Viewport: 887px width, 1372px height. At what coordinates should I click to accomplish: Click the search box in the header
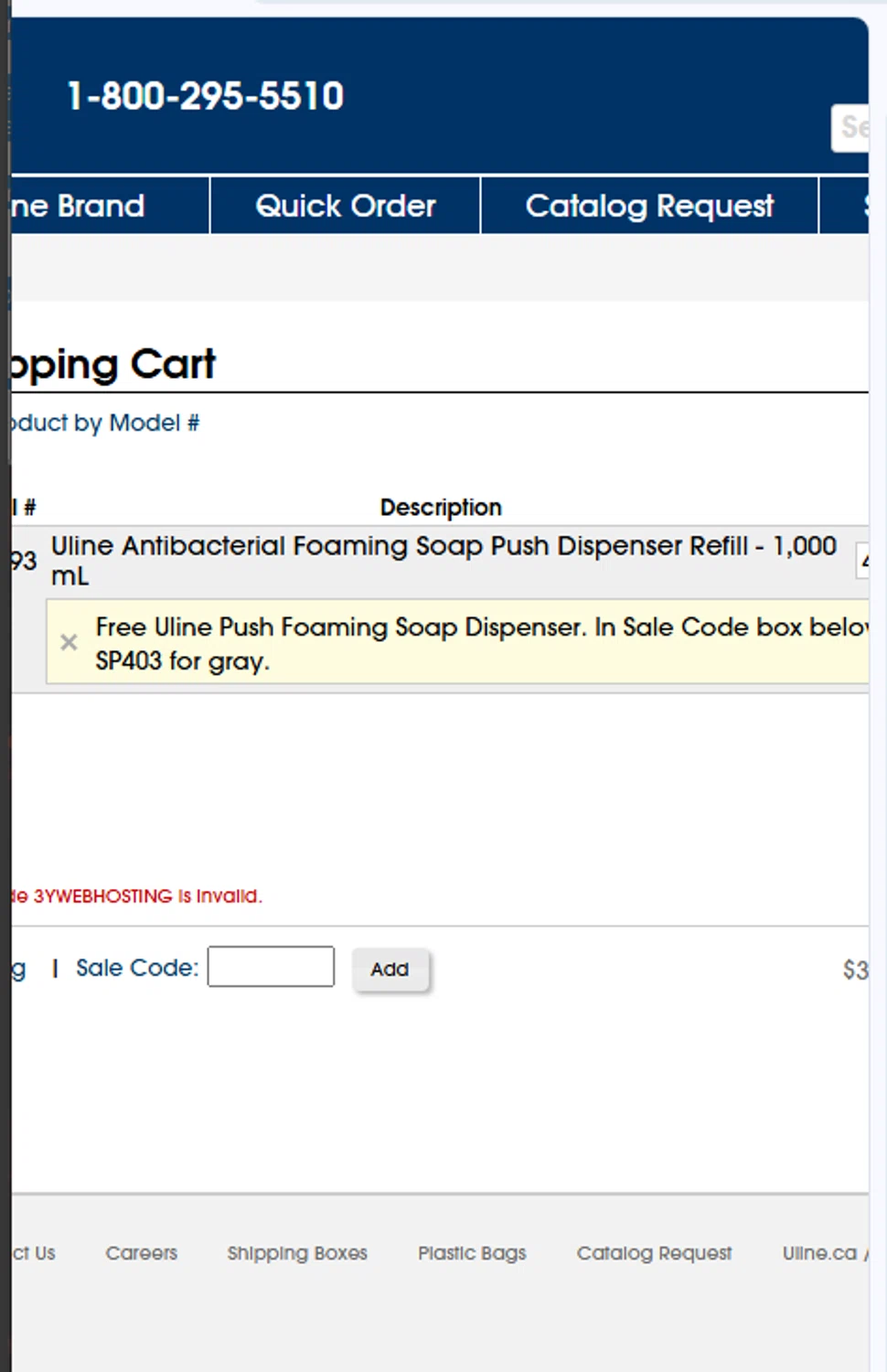coord(852,127)
